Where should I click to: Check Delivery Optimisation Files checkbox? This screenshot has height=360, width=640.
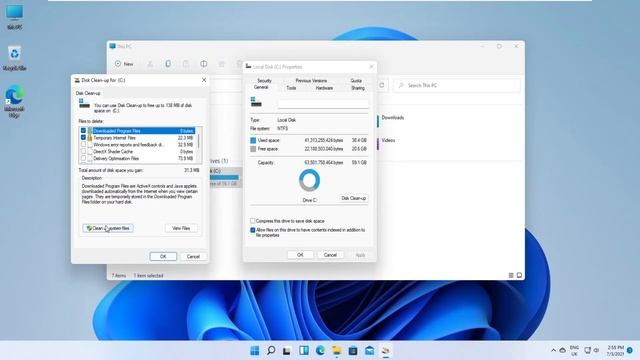83,158
